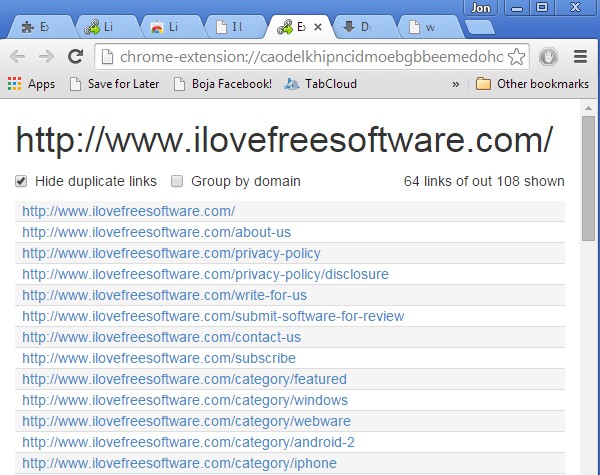Close the active extension tab
The image size is (600, 475).
318,27
